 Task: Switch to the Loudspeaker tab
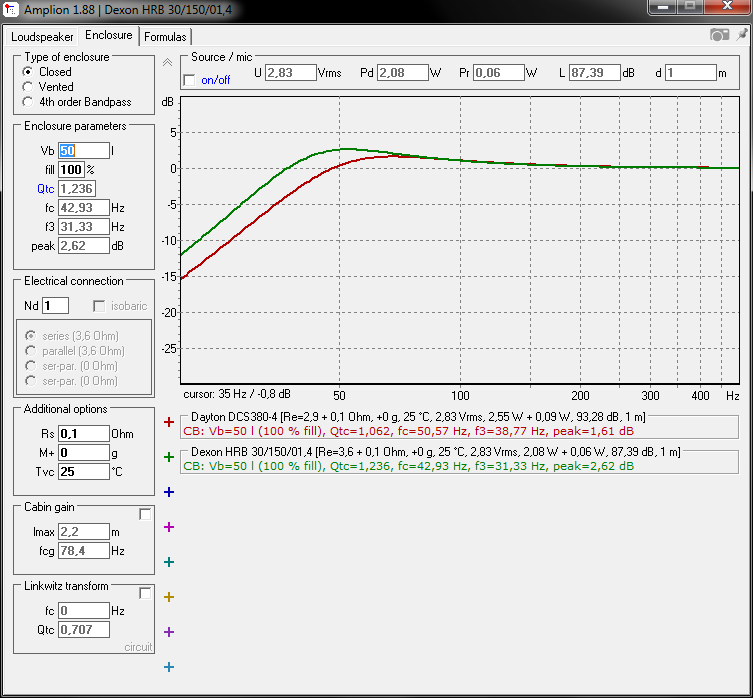42,37
